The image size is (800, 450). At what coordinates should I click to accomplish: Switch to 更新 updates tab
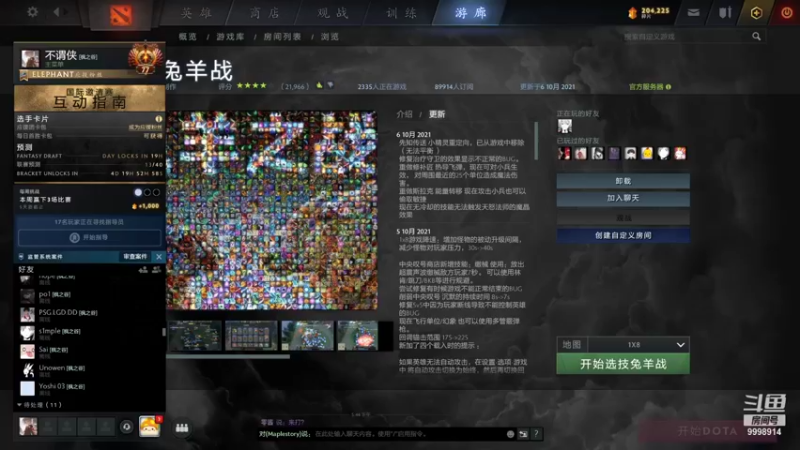(437, 114)
